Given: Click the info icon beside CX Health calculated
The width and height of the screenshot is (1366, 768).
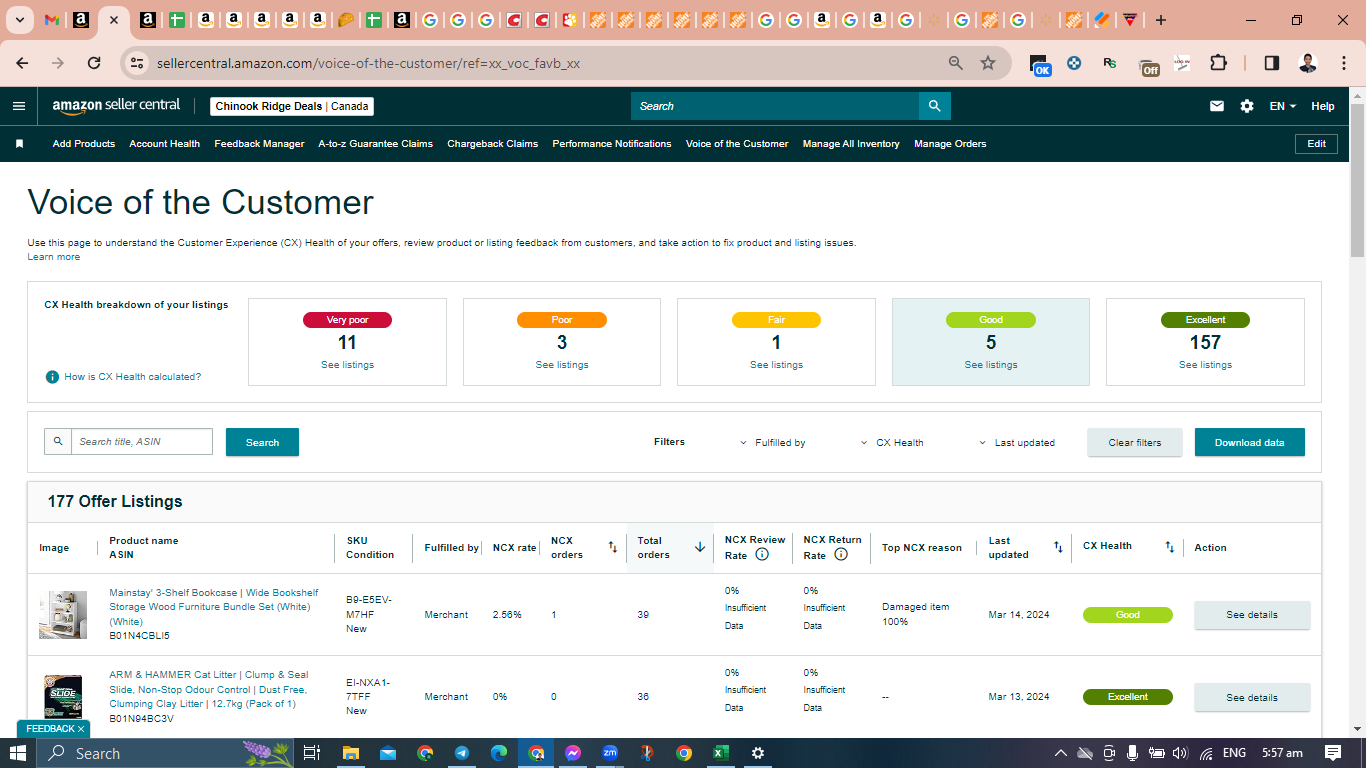Looking at the screenshot, I should coord(52,377).
